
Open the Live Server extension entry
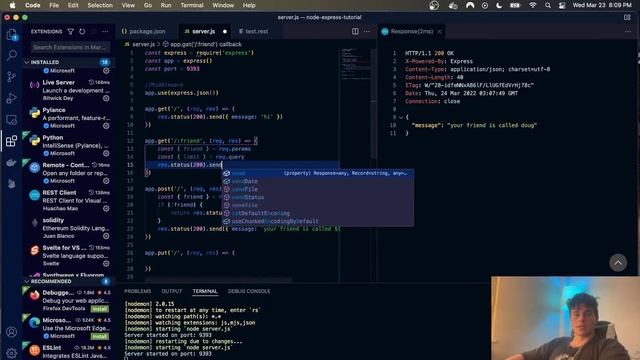(69, 90)
